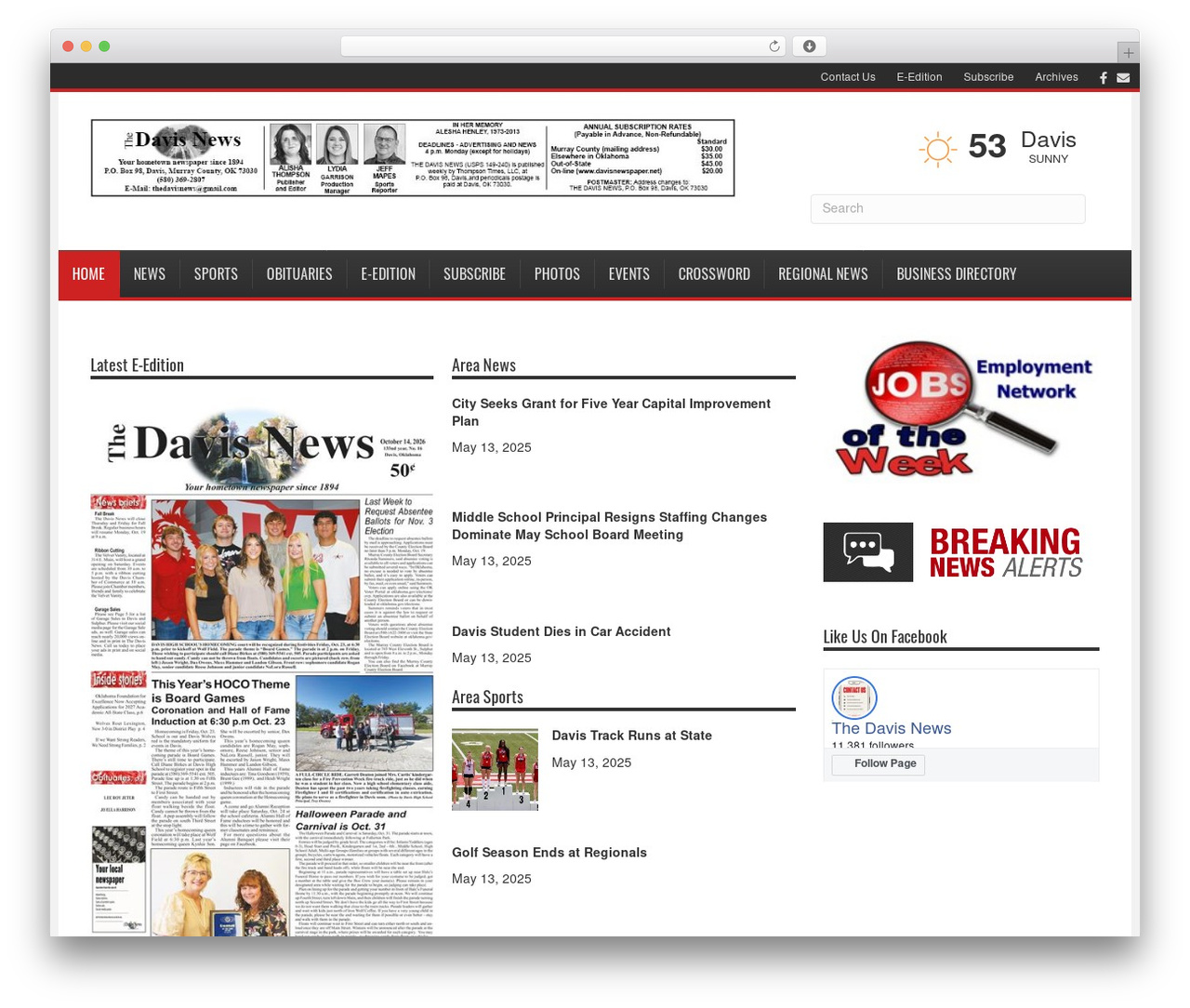Screen dimensions: 1190x1008
Task: Click the Latest E-Edition heading
Action: point(138,365)
